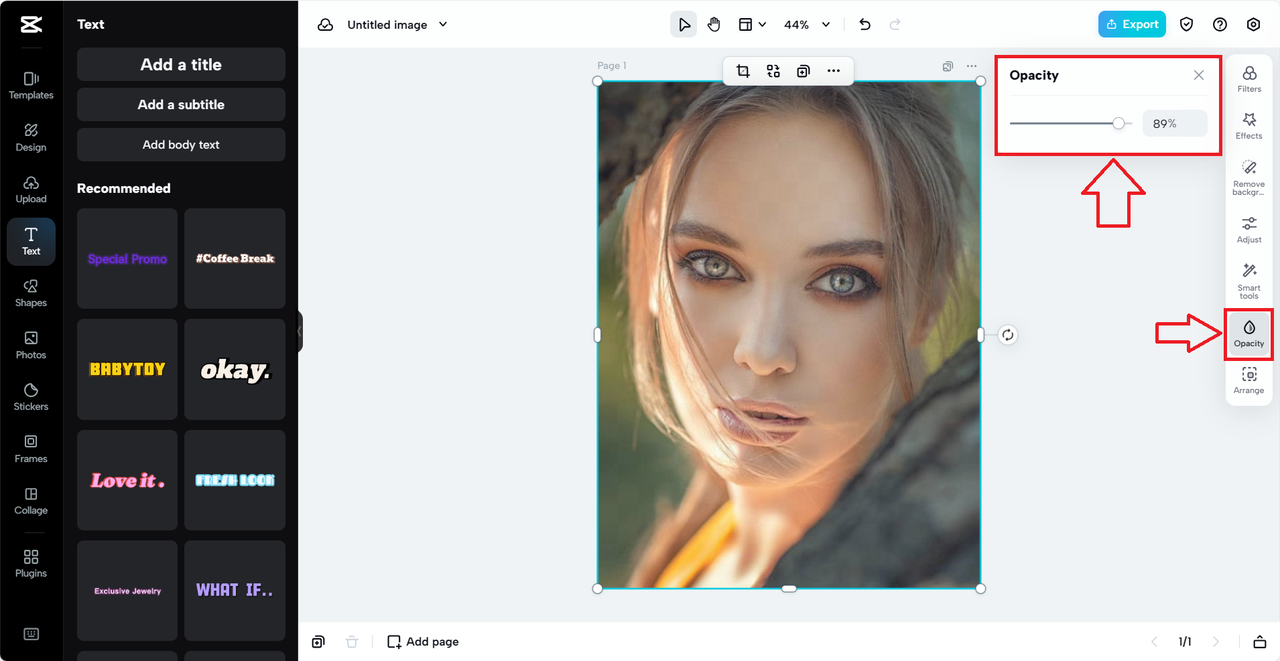
Task: Close the Opacity panel
Action: pyautogui.click(x=1199, y=75)
